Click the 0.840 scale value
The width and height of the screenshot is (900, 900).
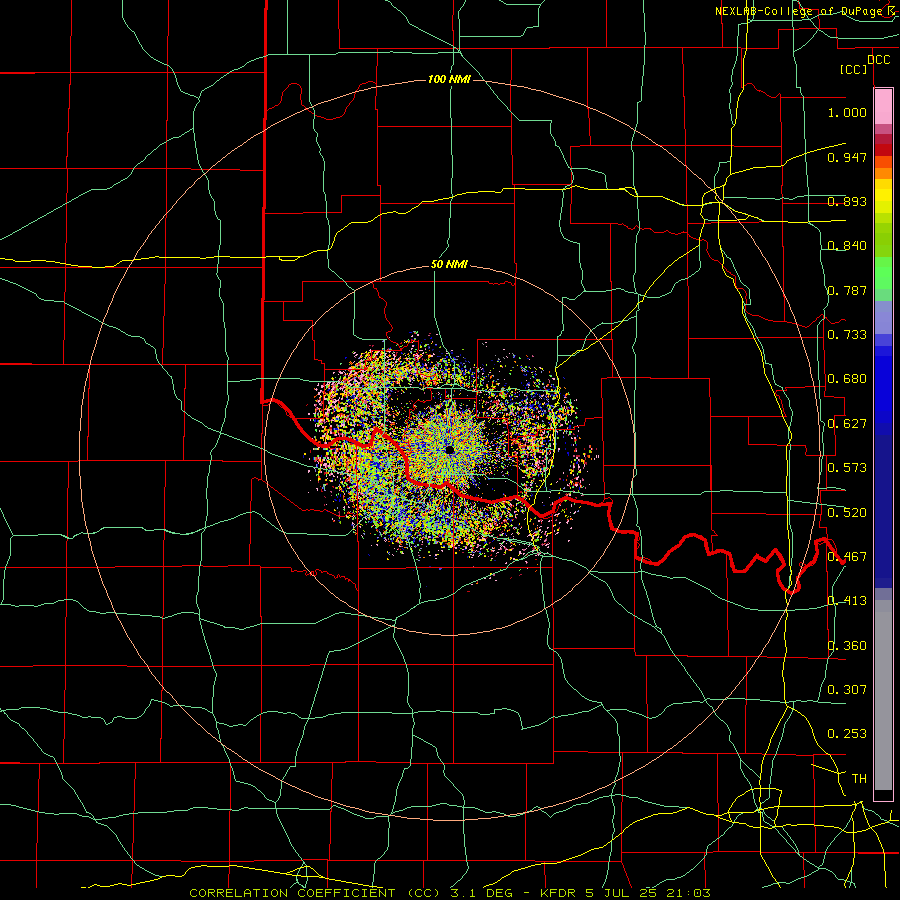click(847, 246)
